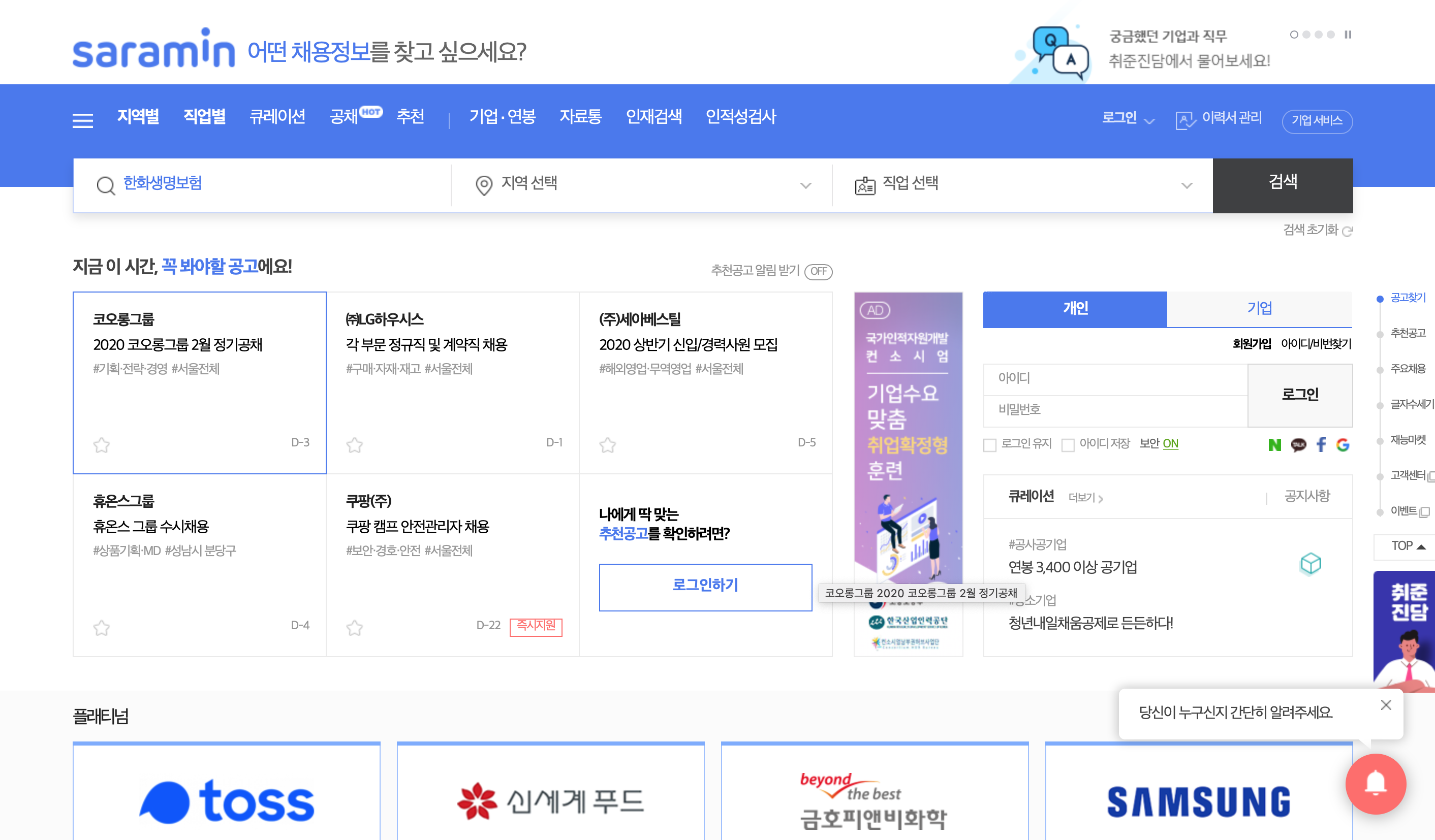The height and width of the screenshot is (840, 1435).
Task: Open the 직업별 menu
Action: tap(204, 117)
